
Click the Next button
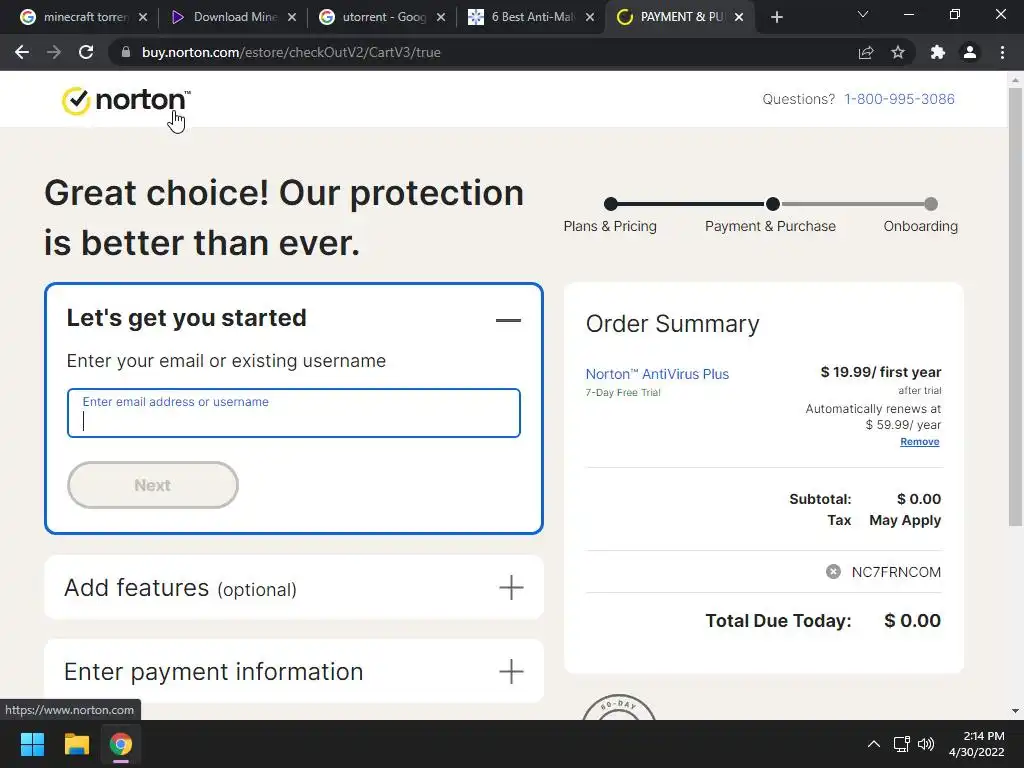[153, 485]
